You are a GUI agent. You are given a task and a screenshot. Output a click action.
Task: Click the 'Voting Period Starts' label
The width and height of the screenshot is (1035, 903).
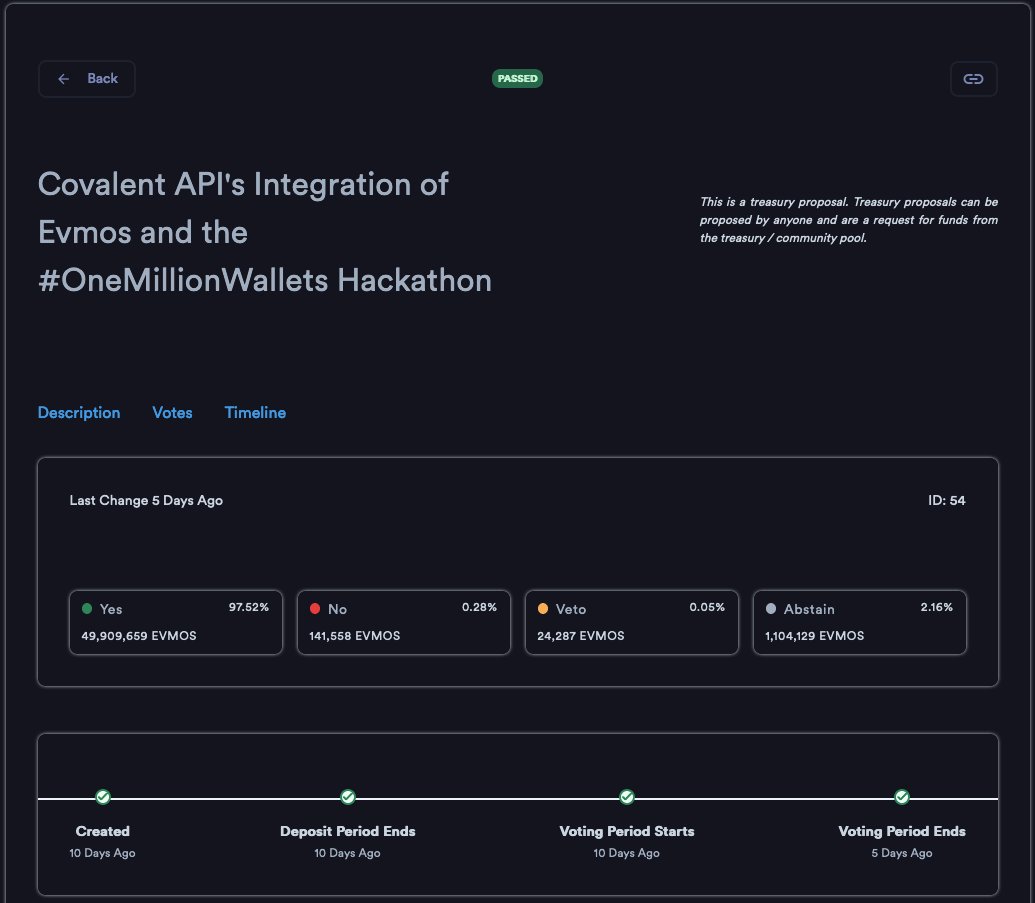pyautogui.click(x=627, y=832)
